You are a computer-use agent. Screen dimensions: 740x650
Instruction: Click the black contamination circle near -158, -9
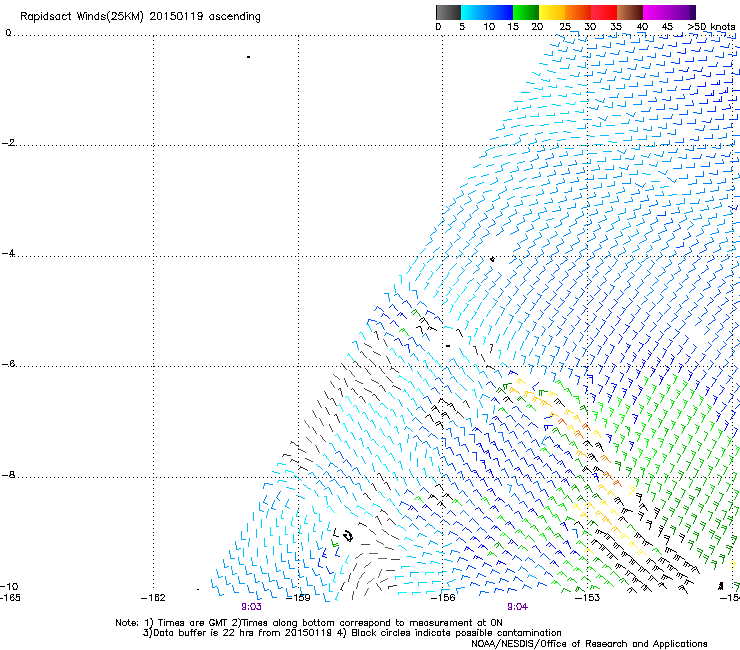(348, 536)
